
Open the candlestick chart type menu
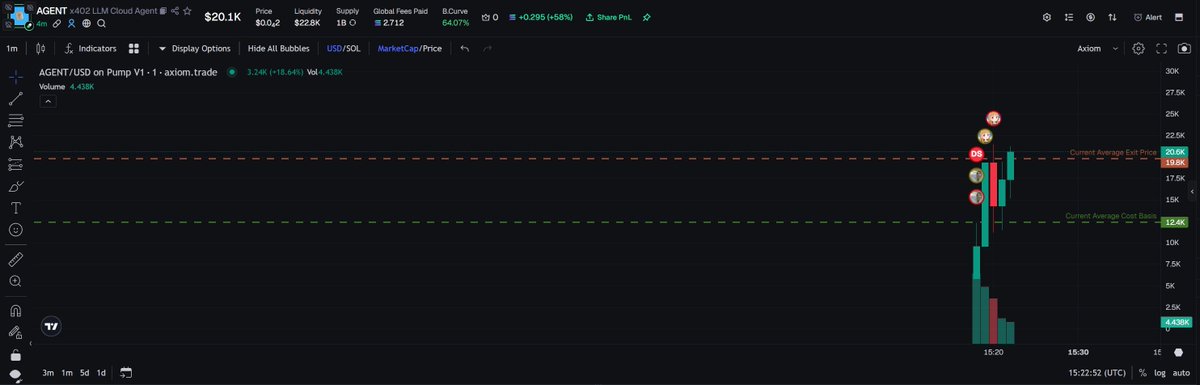(40, 48)
